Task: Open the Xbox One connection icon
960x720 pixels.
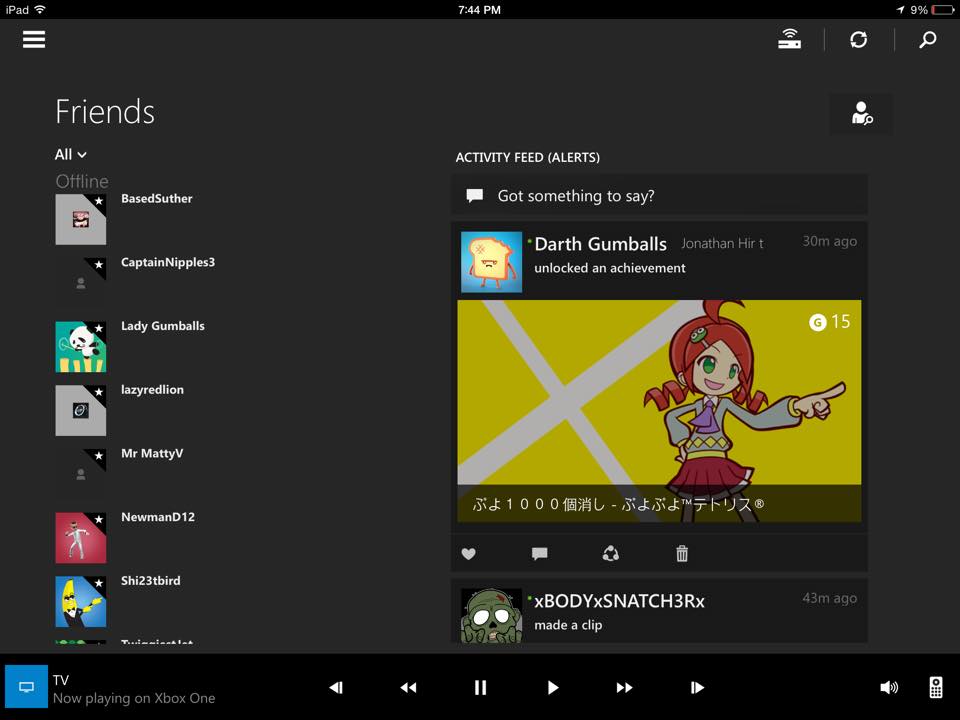Action: pos(789,38)
